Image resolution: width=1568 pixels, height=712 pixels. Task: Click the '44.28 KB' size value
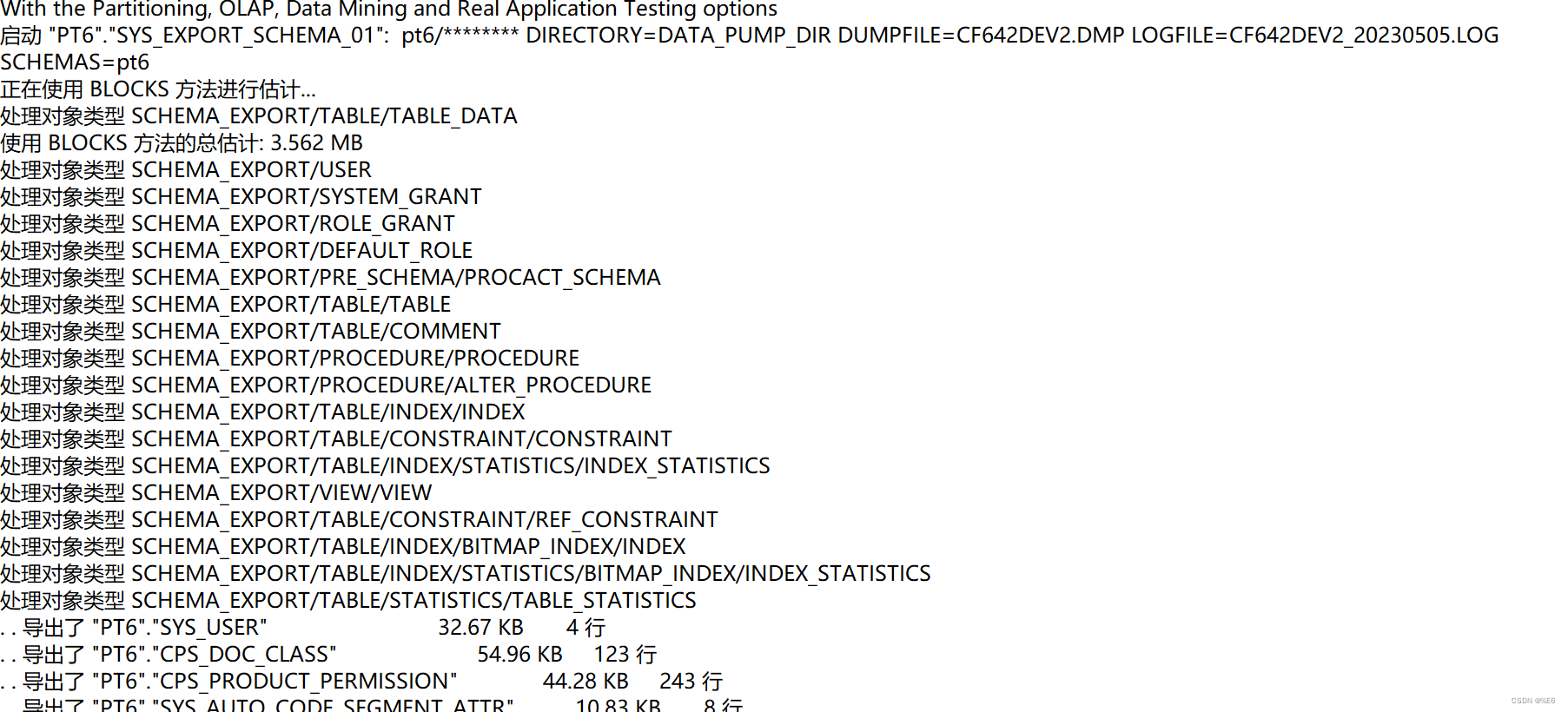[x=586, y=682]
